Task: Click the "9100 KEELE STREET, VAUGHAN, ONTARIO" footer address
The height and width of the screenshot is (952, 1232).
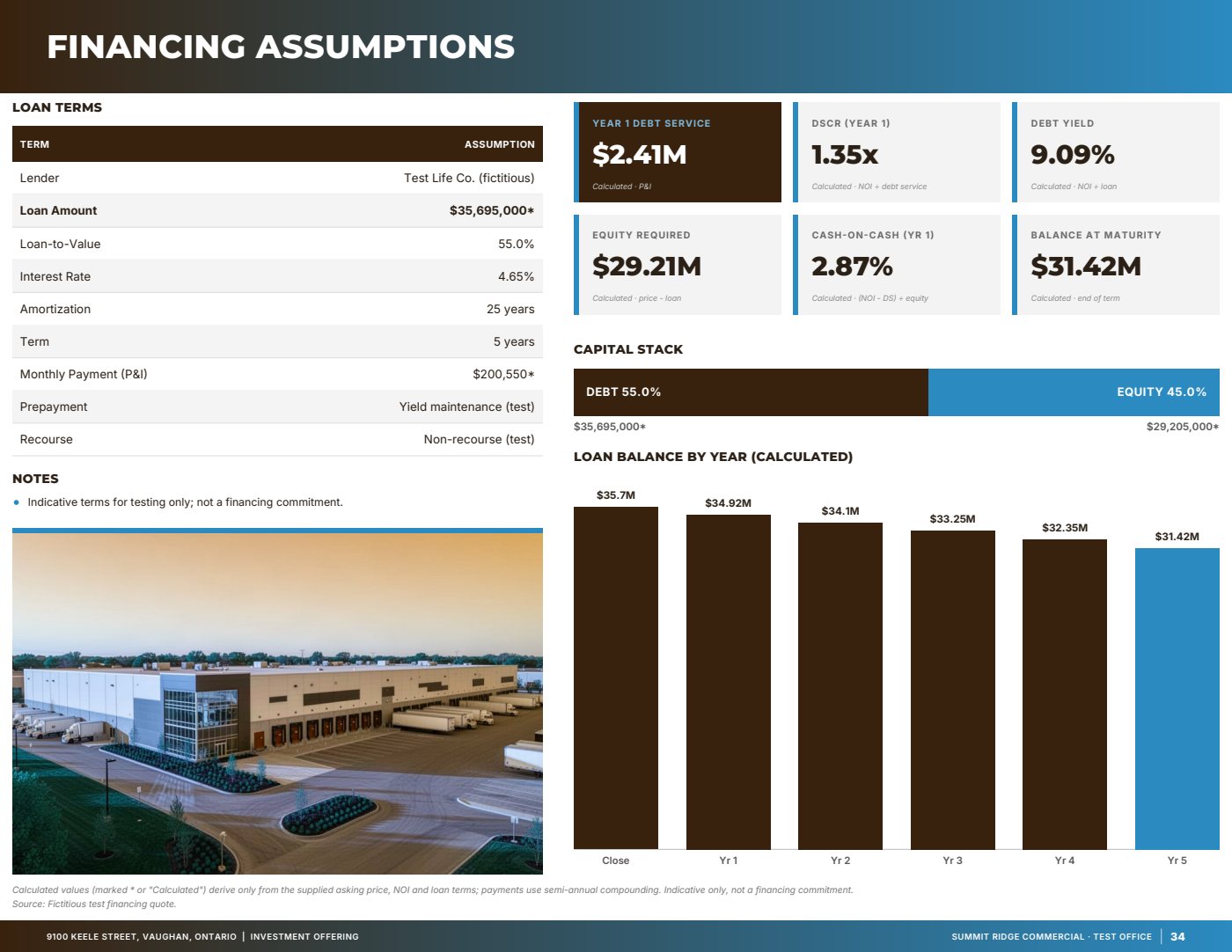Action: tap(142, 937)
